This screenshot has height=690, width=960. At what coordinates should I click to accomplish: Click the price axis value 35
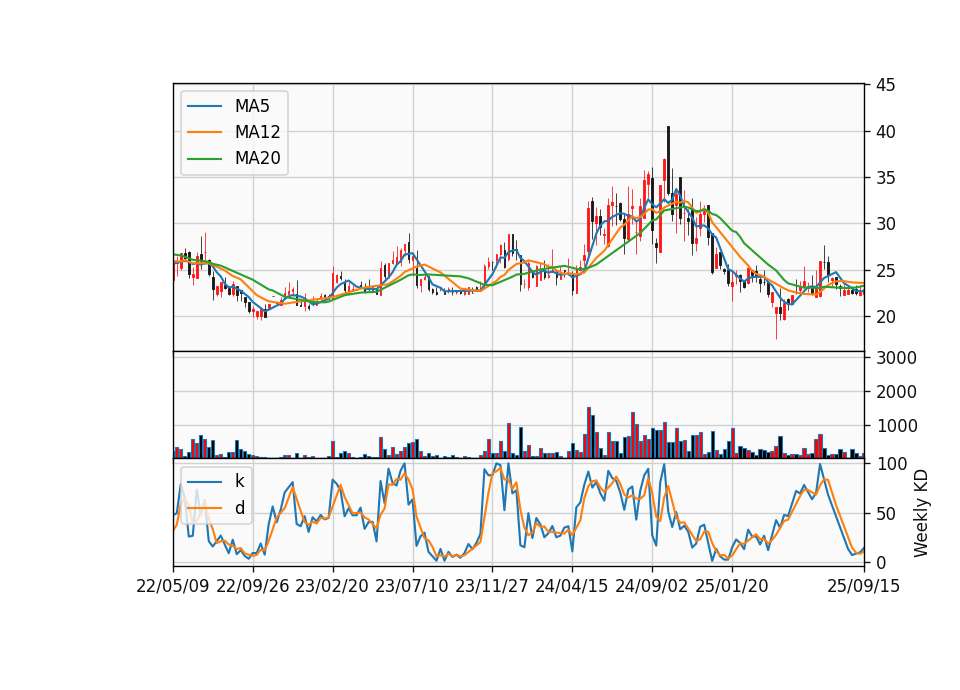tap(885, 178)
